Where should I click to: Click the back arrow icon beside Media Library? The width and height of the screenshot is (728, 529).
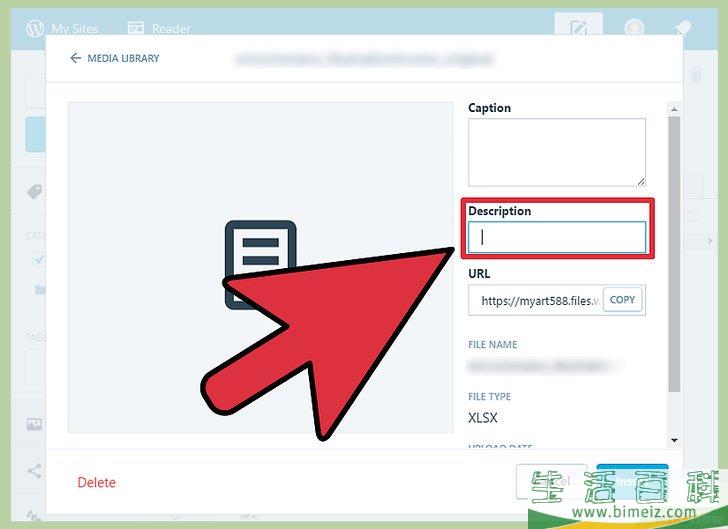[75, 58]
